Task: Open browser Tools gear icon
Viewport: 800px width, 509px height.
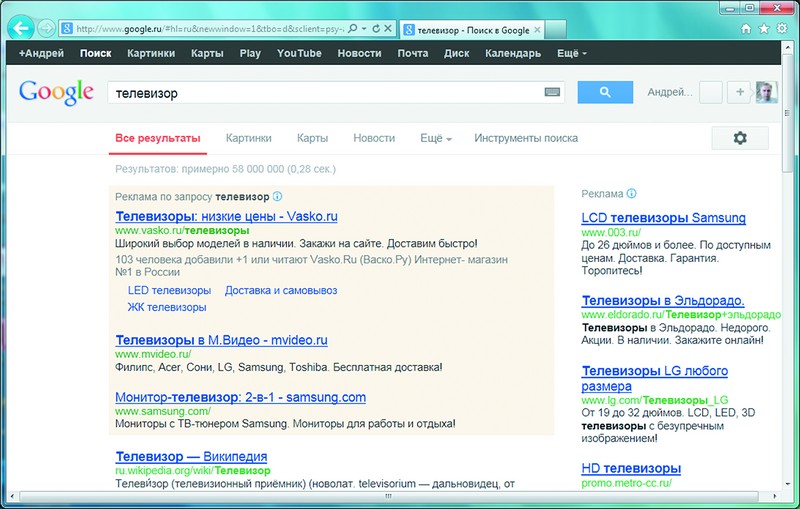Action: [x=782, y=29]
